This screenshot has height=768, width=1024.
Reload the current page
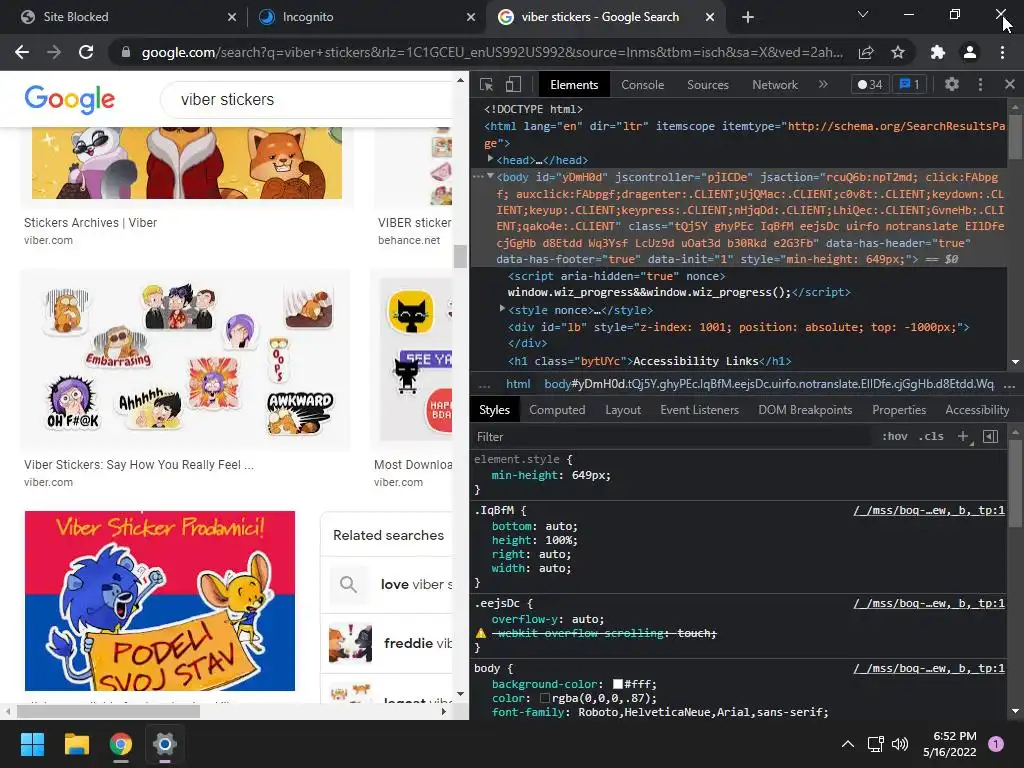(86, 52)
